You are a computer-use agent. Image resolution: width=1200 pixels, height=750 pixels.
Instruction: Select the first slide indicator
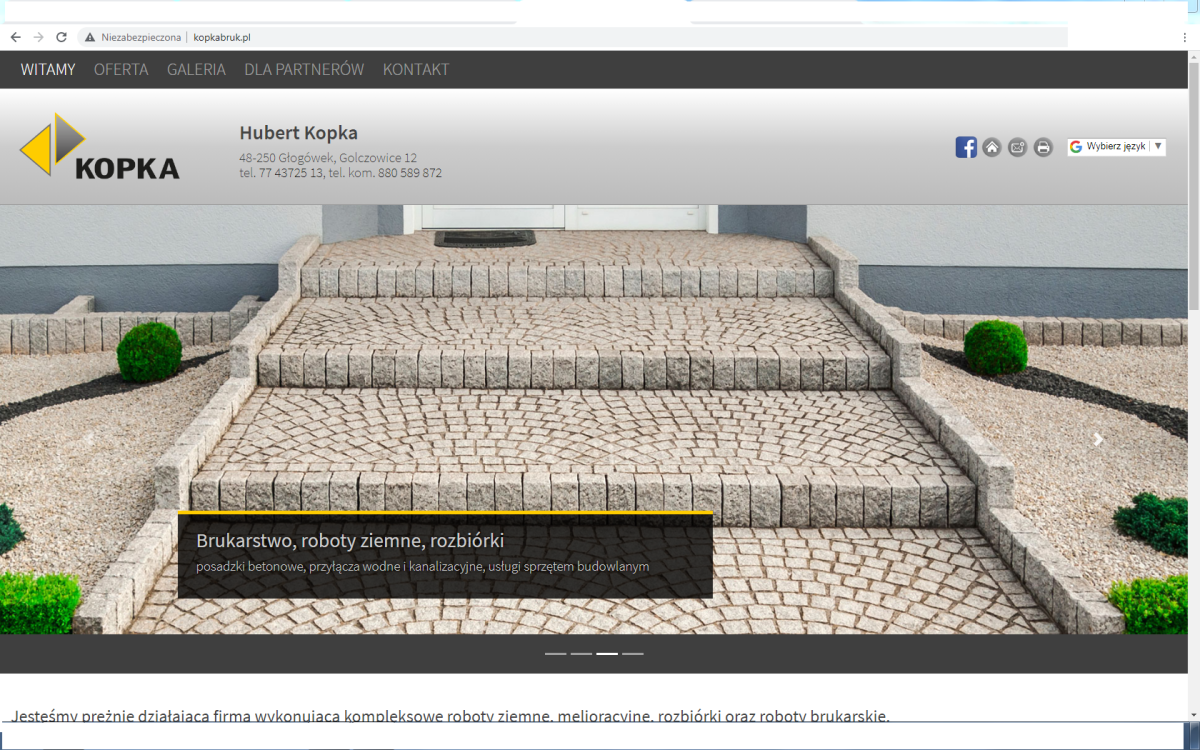pyautogui.click(x=555, y=653)
